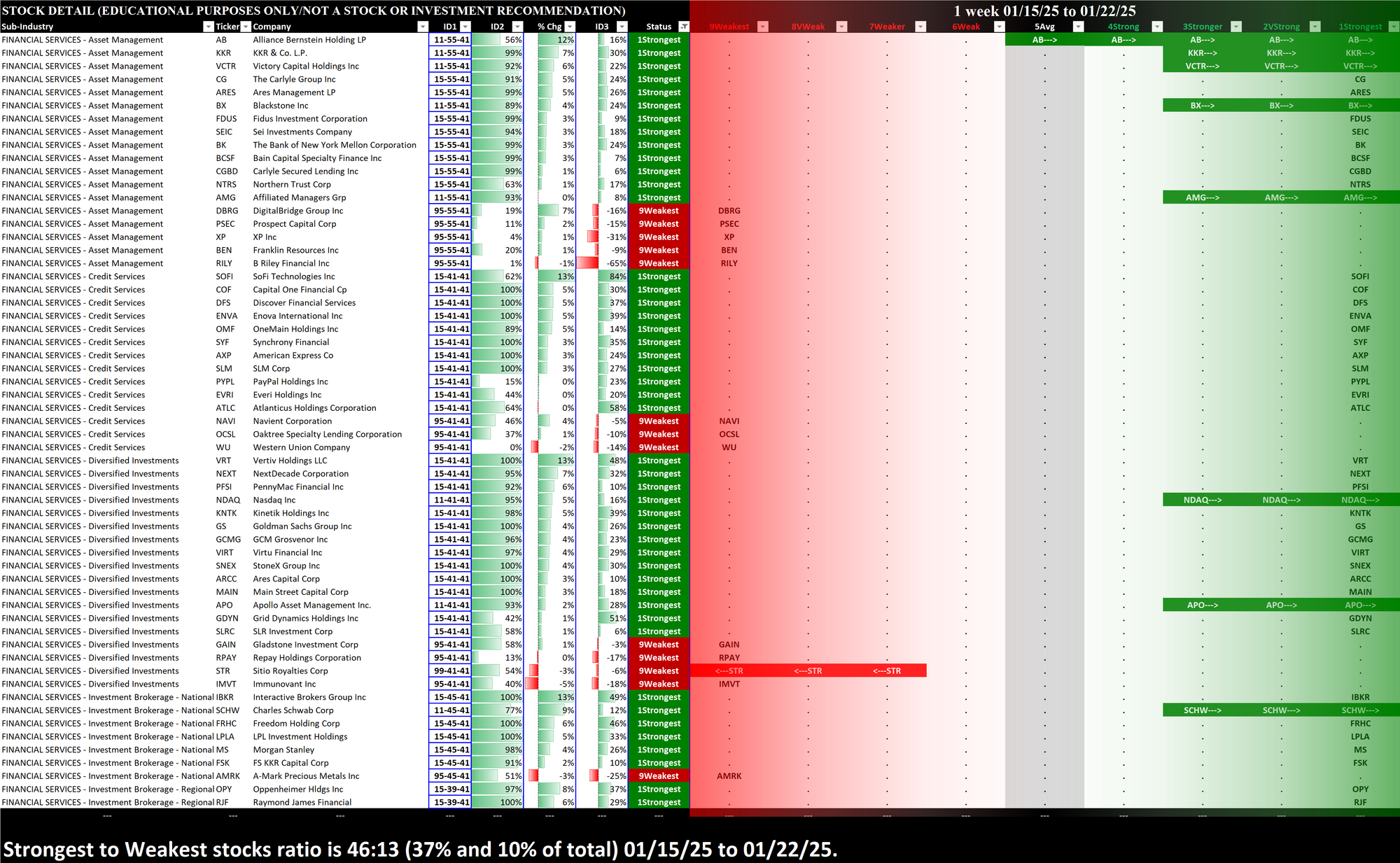This screenshot has width=1400, height=863.
Task: Open the Sub-Industry filter dropdown
Action: click(x=208, y=27)
